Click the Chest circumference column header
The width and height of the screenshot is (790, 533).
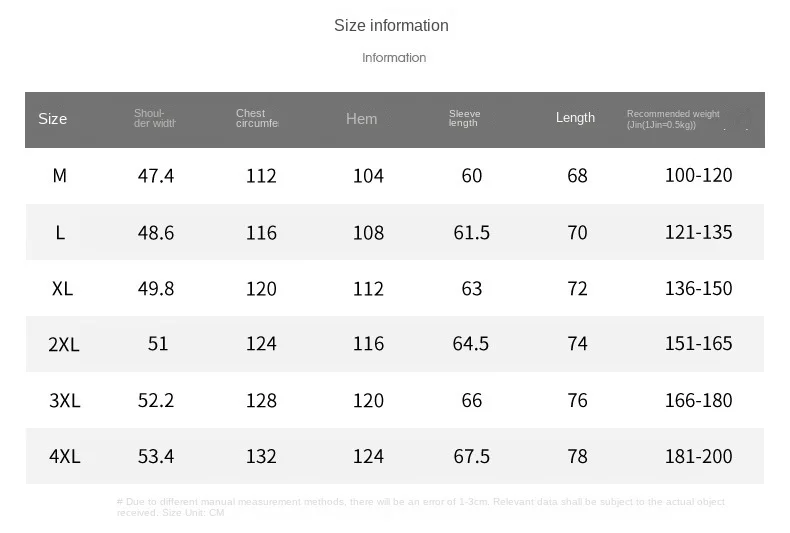(x=257, y=118)
